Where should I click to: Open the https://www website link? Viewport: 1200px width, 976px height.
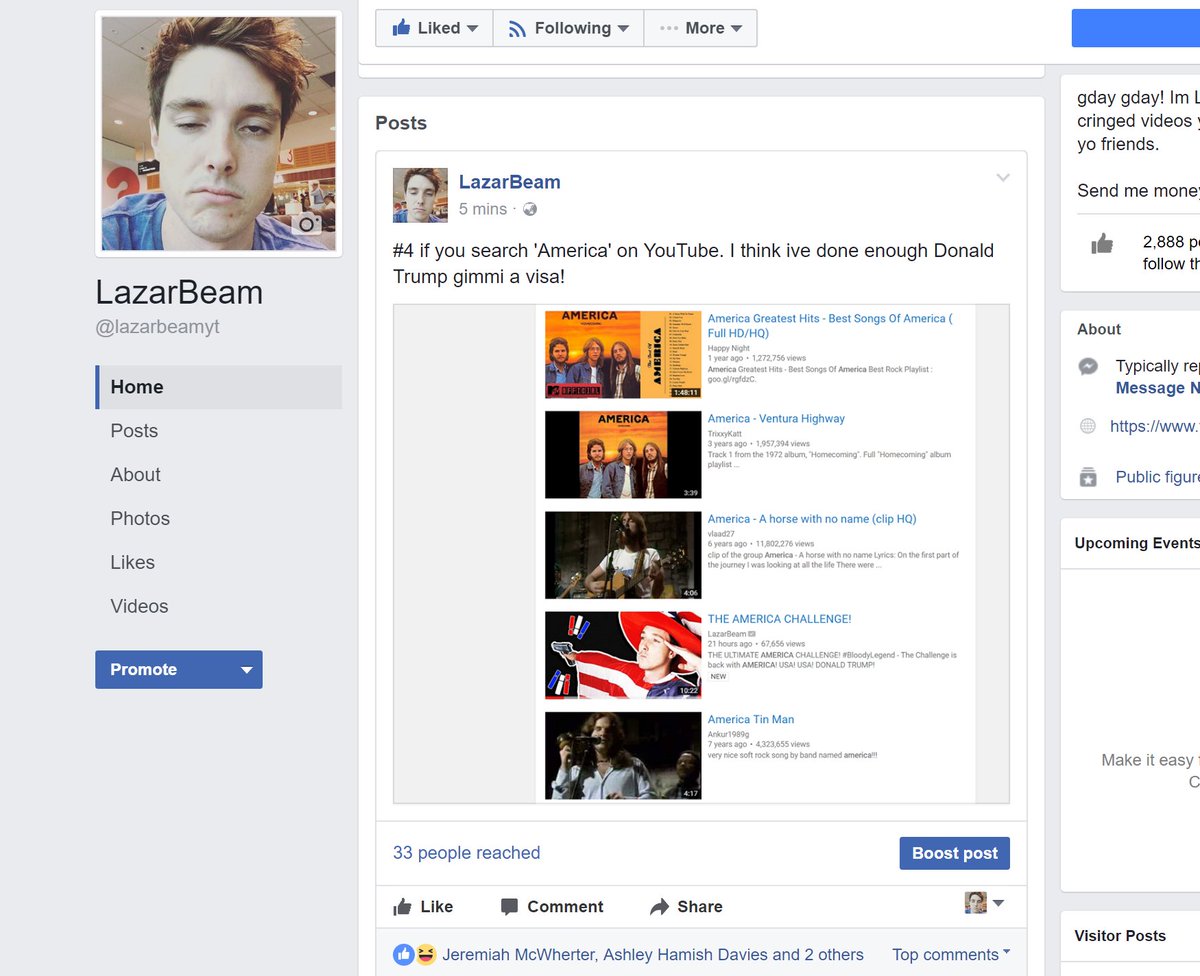coord(1155,426)
